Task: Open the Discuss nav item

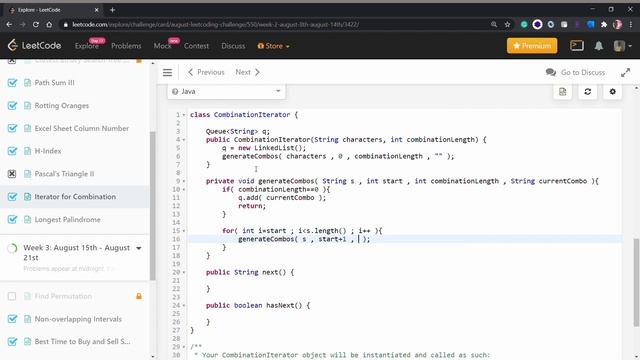Action: (233, 46)
